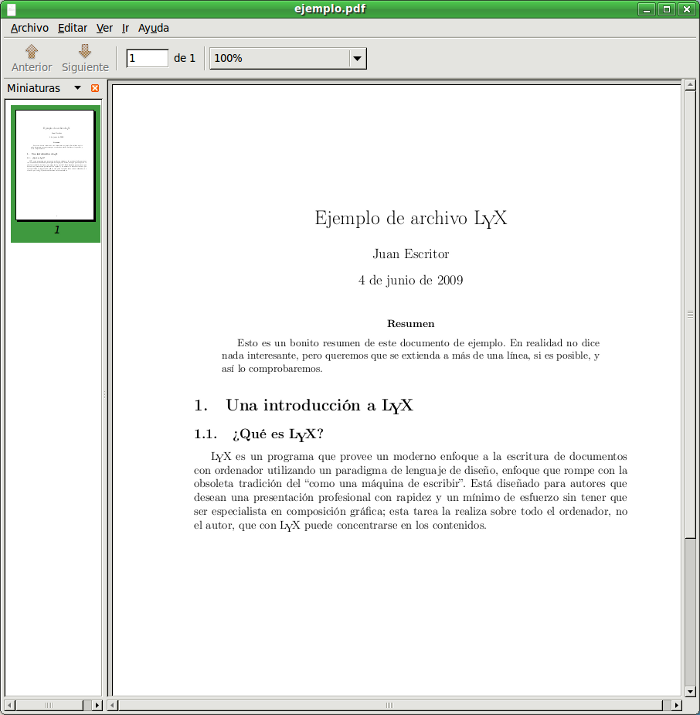This screenshot has width=700, height=715.
Task: Click document scrollbar down arrow
Action: coord(690,691)
